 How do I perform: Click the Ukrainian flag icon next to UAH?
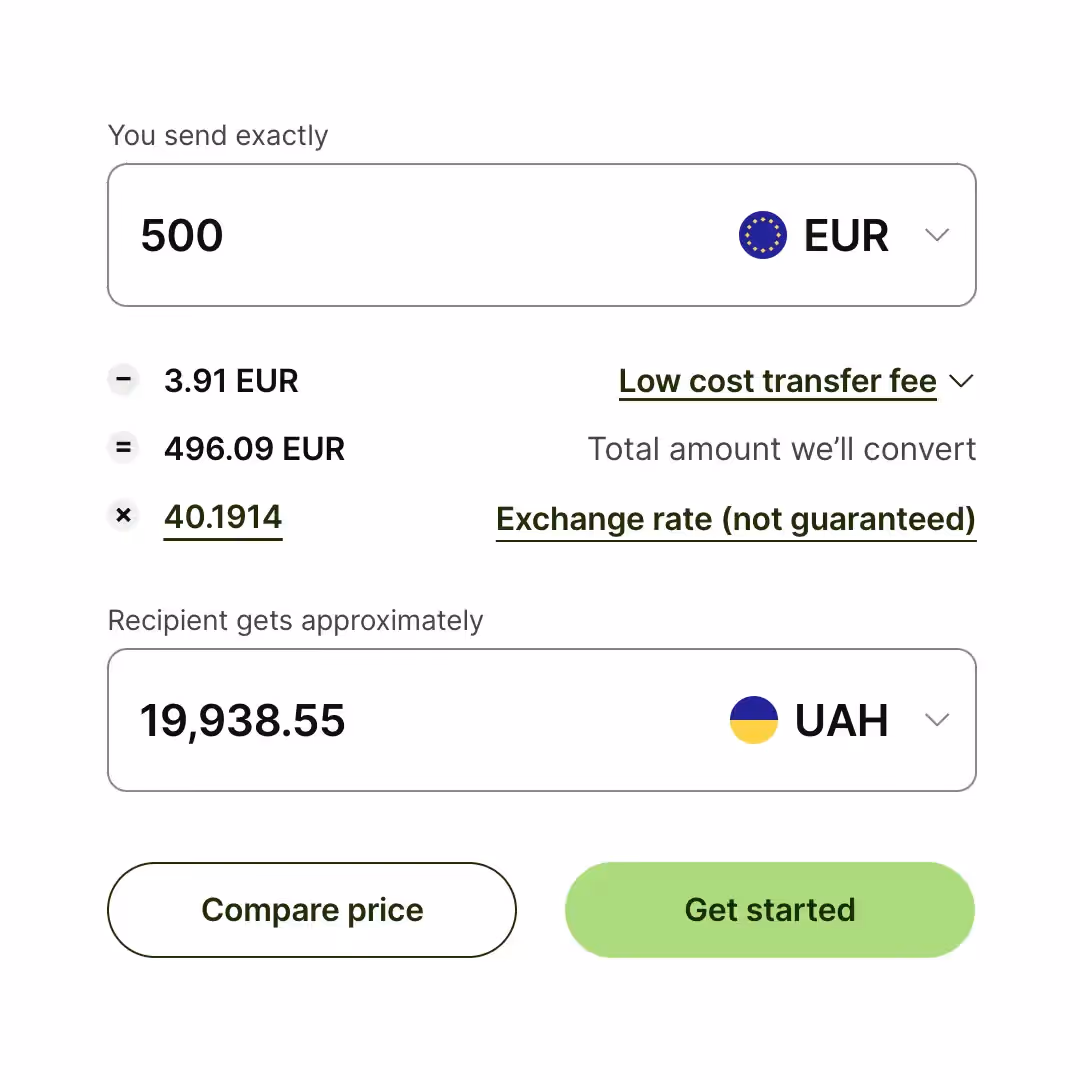(754, 719)
